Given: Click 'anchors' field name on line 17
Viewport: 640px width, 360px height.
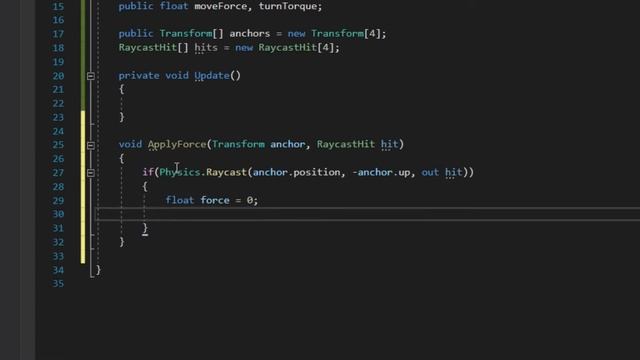Looking at the screenshot, I should tap(249, 33).
